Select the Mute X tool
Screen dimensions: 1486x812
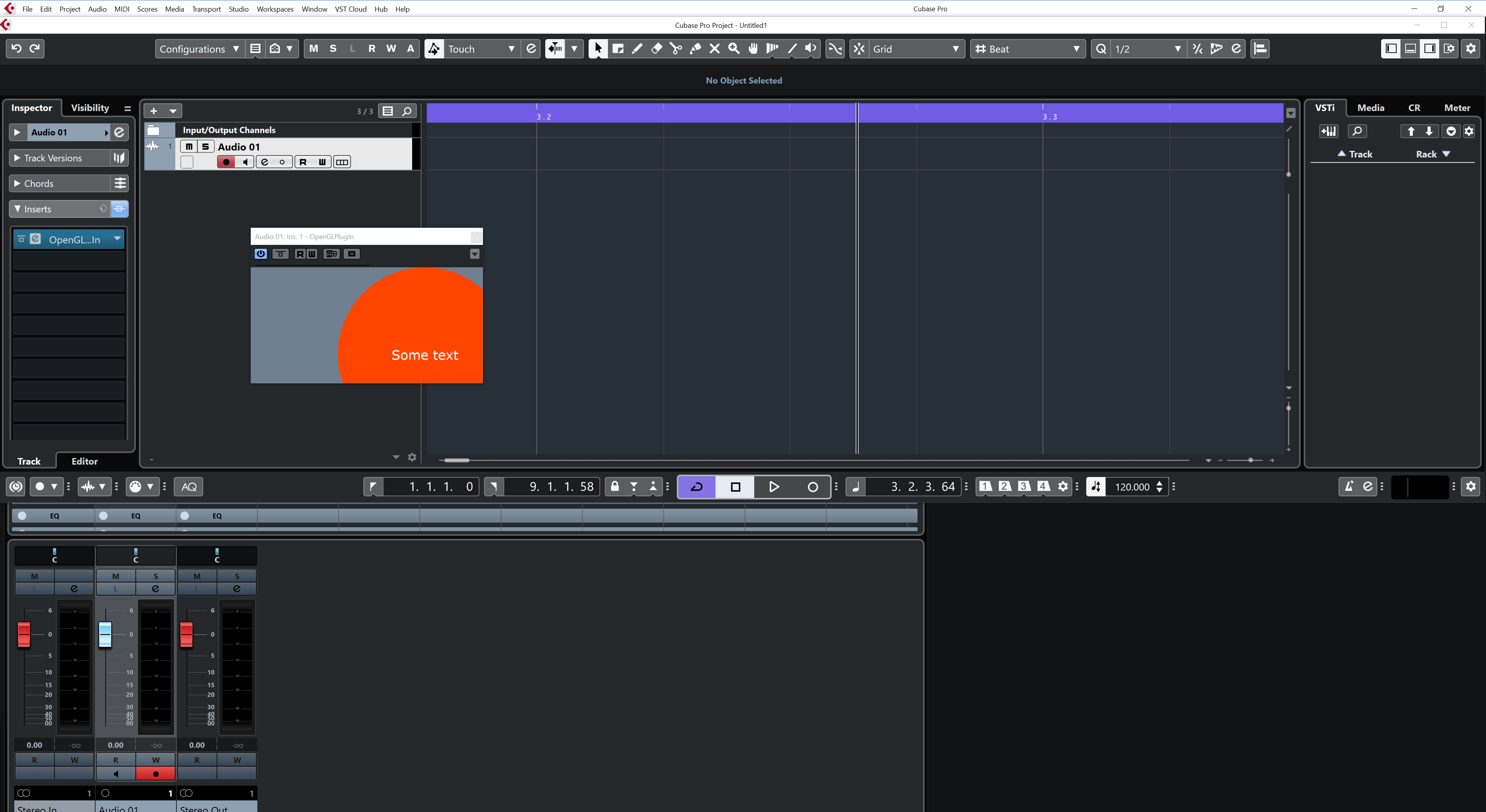click(714, 49)
